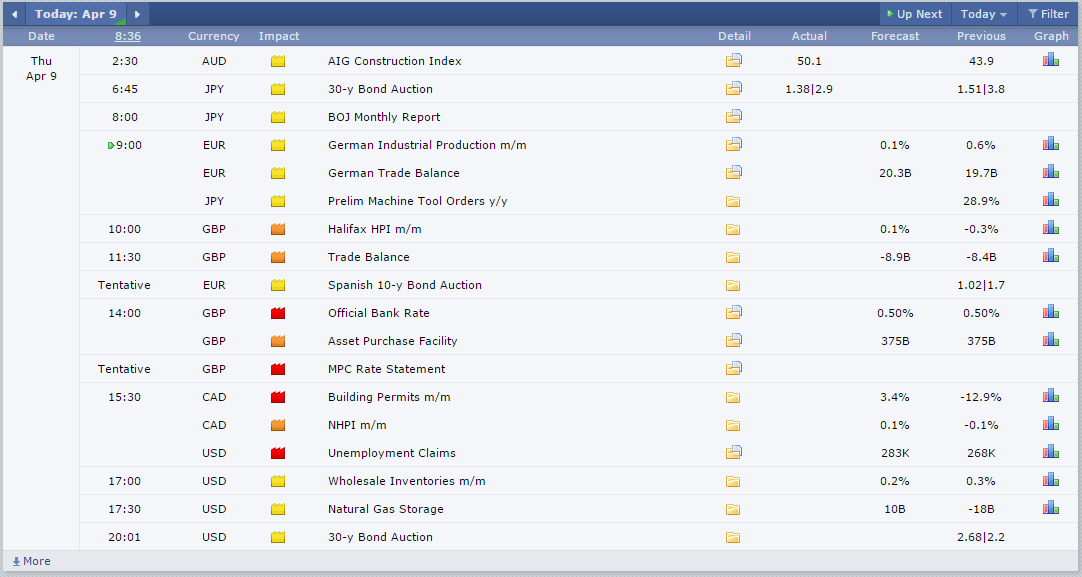Open detail folder for Wholesale Inventories m/m
This screenshot has height=577, width=1082.
pyautogui.click(x=733, y=482)
